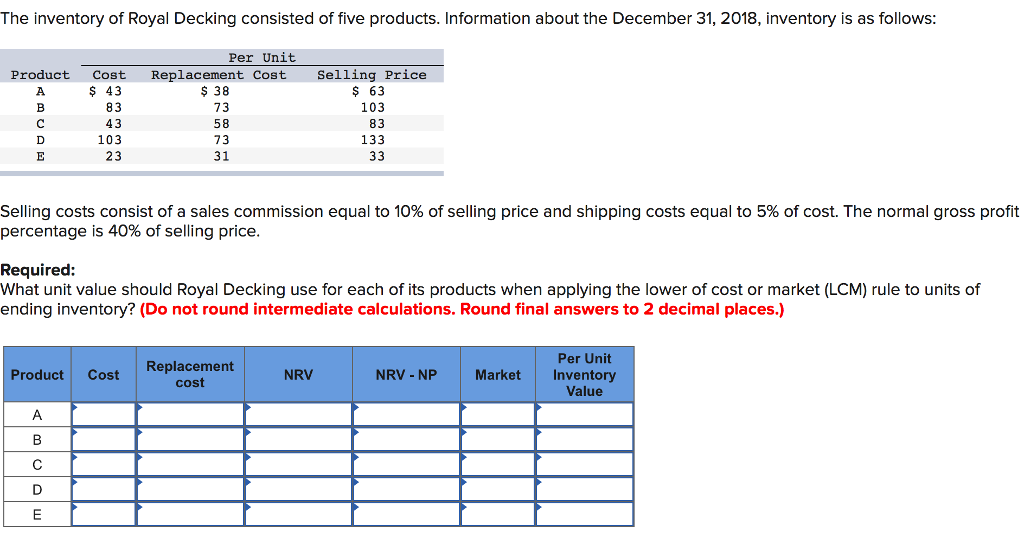This screenshot has height=551, width=1024.
Task: Select the Market cell in row A
Action: click(x=498, y=415)
